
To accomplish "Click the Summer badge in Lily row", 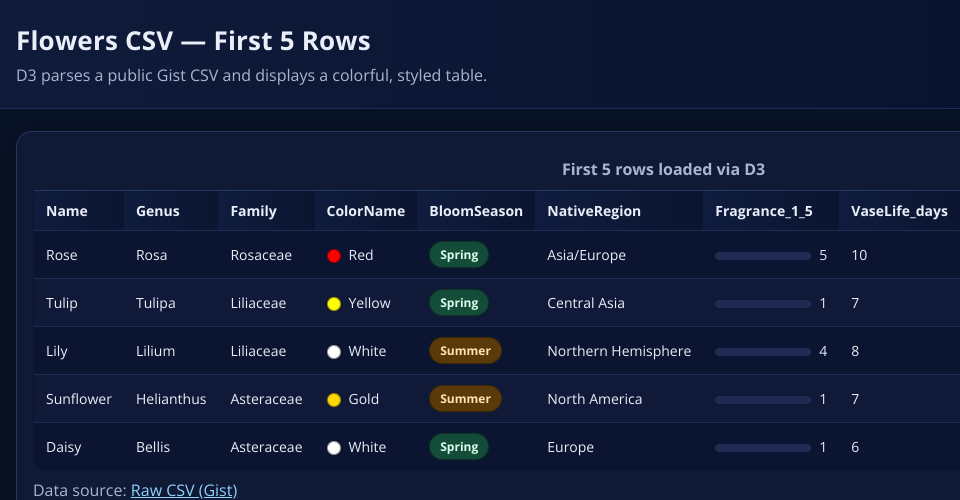I will click(x=465, y=351).
